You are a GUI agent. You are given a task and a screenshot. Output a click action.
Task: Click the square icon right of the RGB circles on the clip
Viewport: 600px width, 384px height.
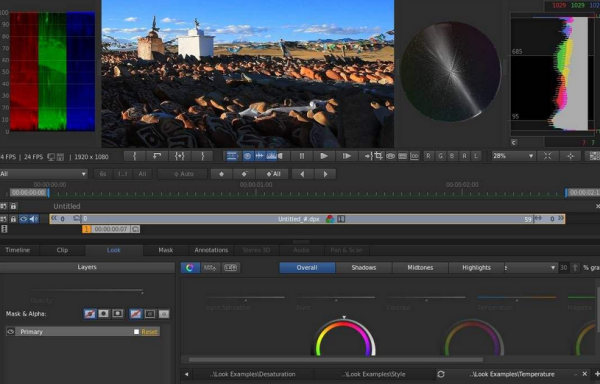pyautogui.click(x=341, y=219)
